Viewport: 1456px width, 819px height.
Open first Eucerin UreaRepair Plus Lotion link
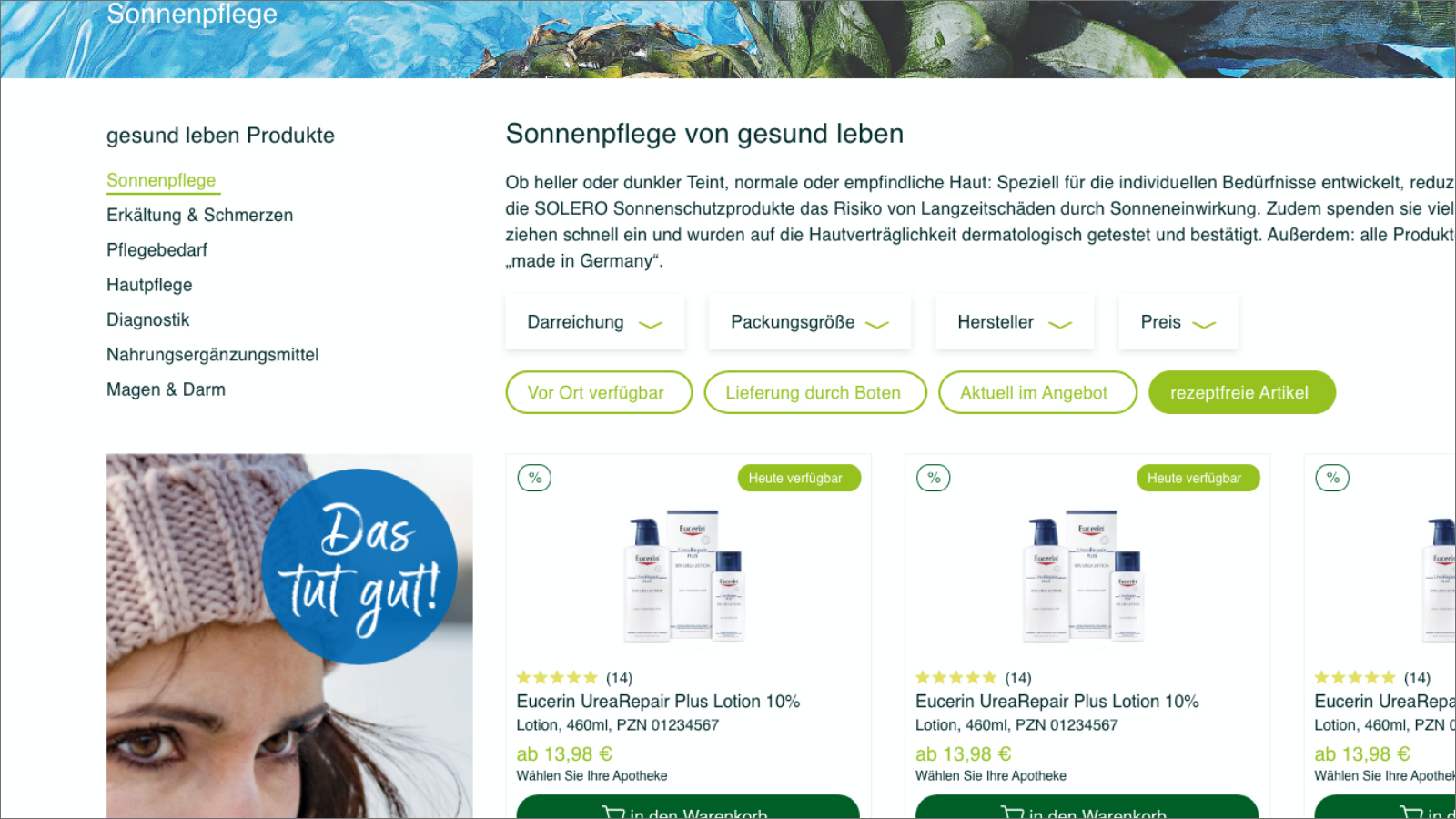pos(658,702)
